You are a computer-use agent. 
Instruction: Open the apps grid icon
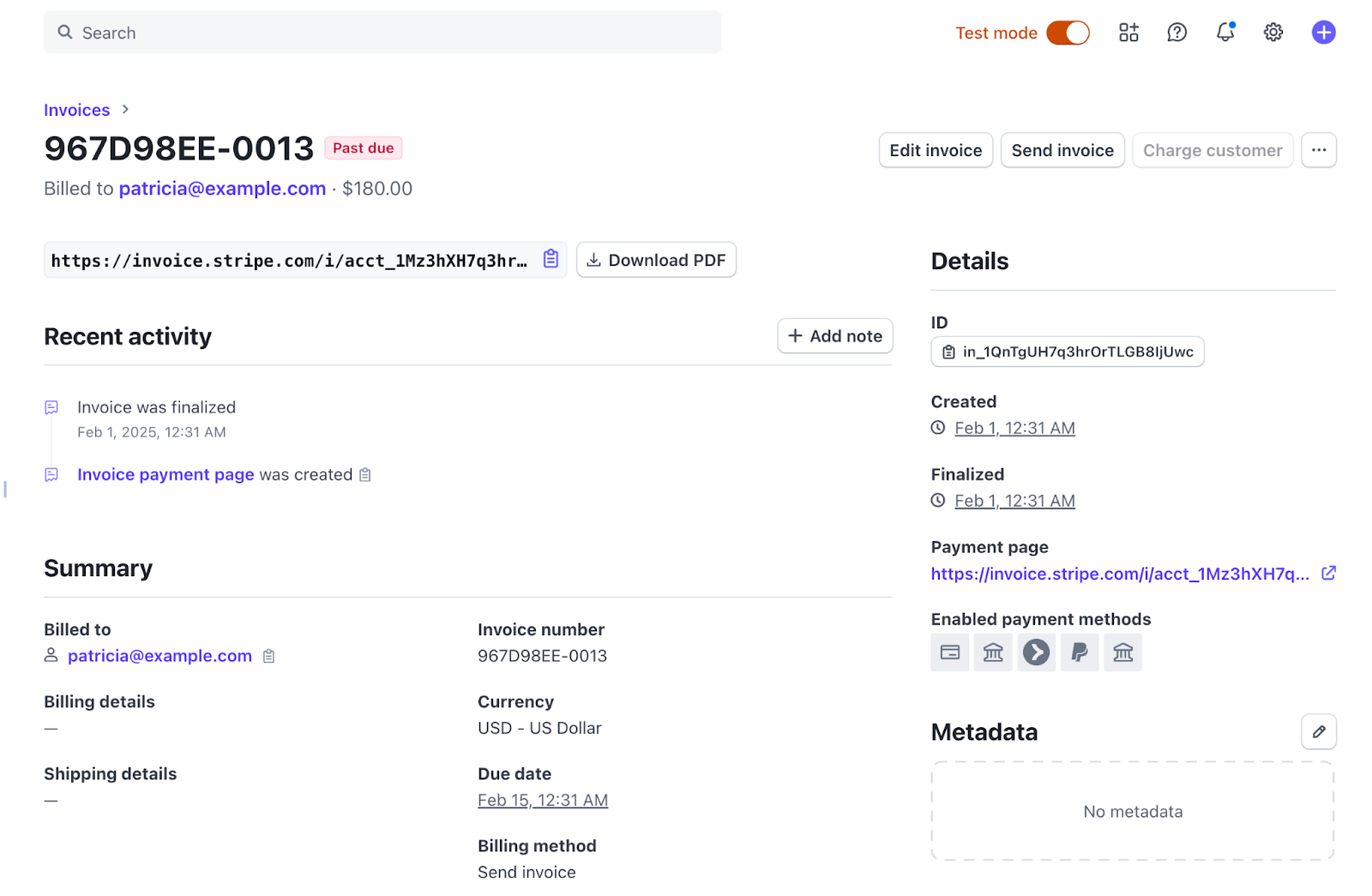pyautogui.click(x=1128, y=33)
